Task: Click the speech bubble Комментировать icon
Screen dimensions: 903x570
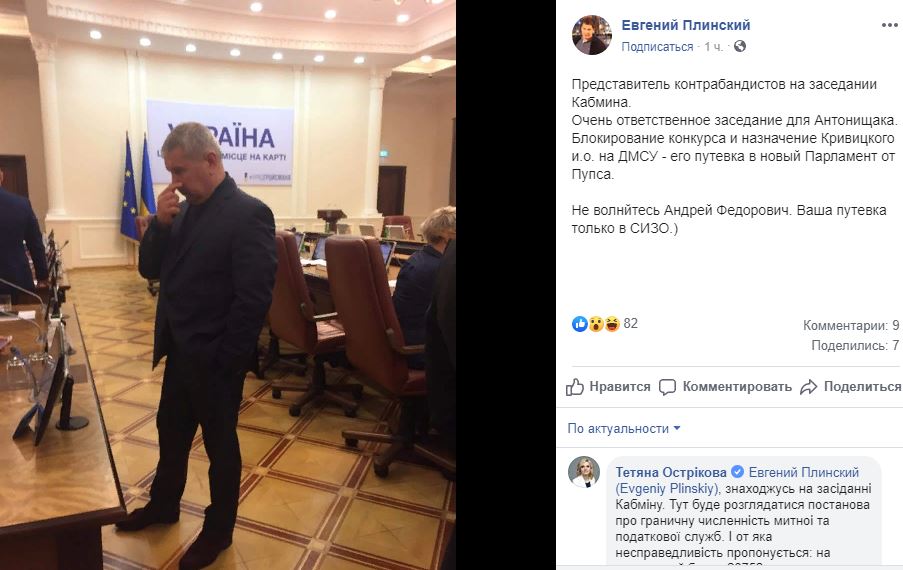Action: 667,387
